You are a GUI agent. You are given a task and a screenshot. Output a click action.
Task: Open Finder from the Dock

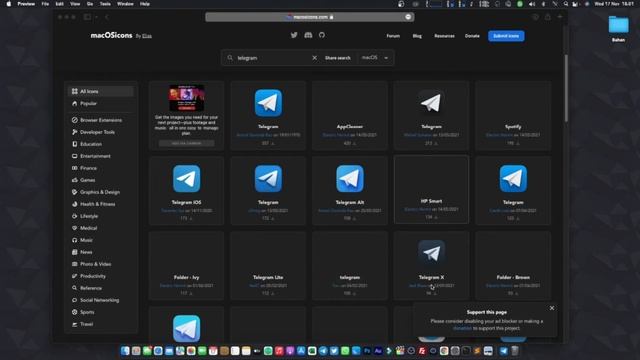click(125, 351)
